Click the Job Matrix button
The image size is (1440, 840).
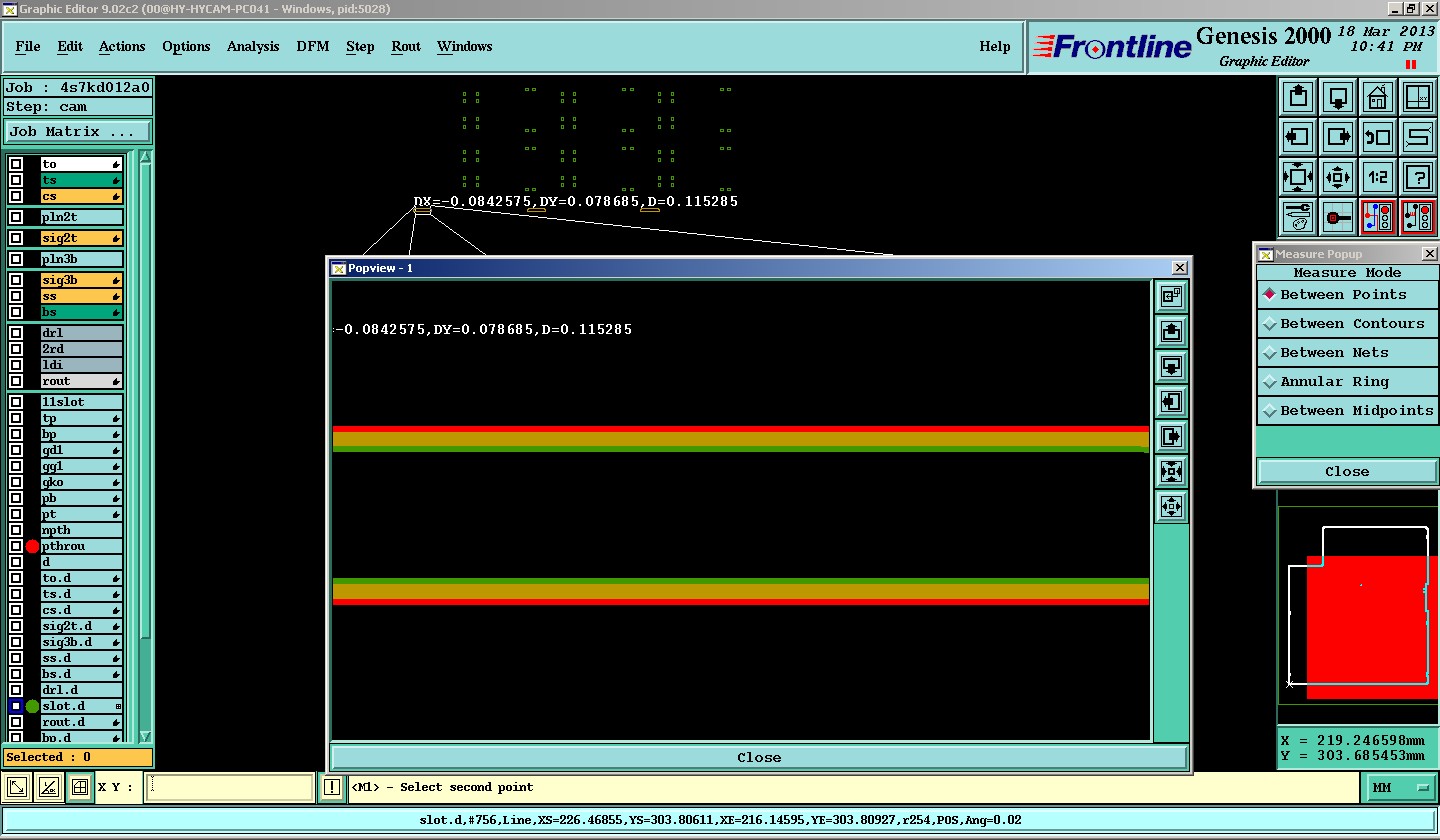tap(78, 132)
